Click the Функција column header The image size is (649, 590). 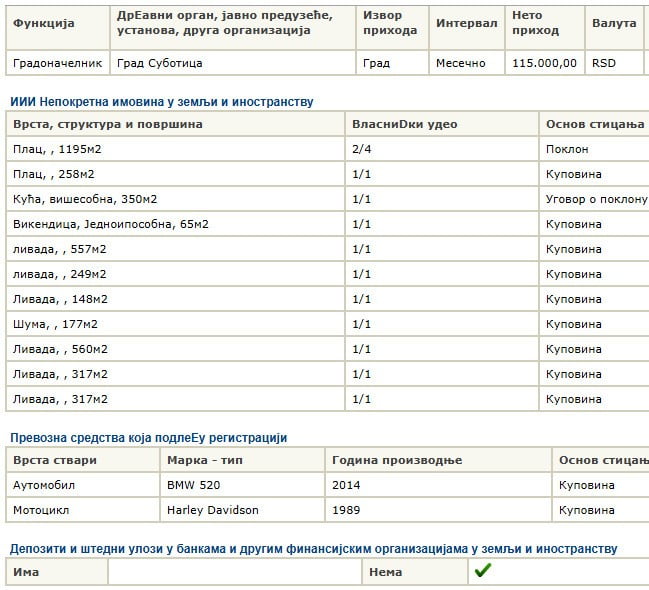click(x=58, y=28)
